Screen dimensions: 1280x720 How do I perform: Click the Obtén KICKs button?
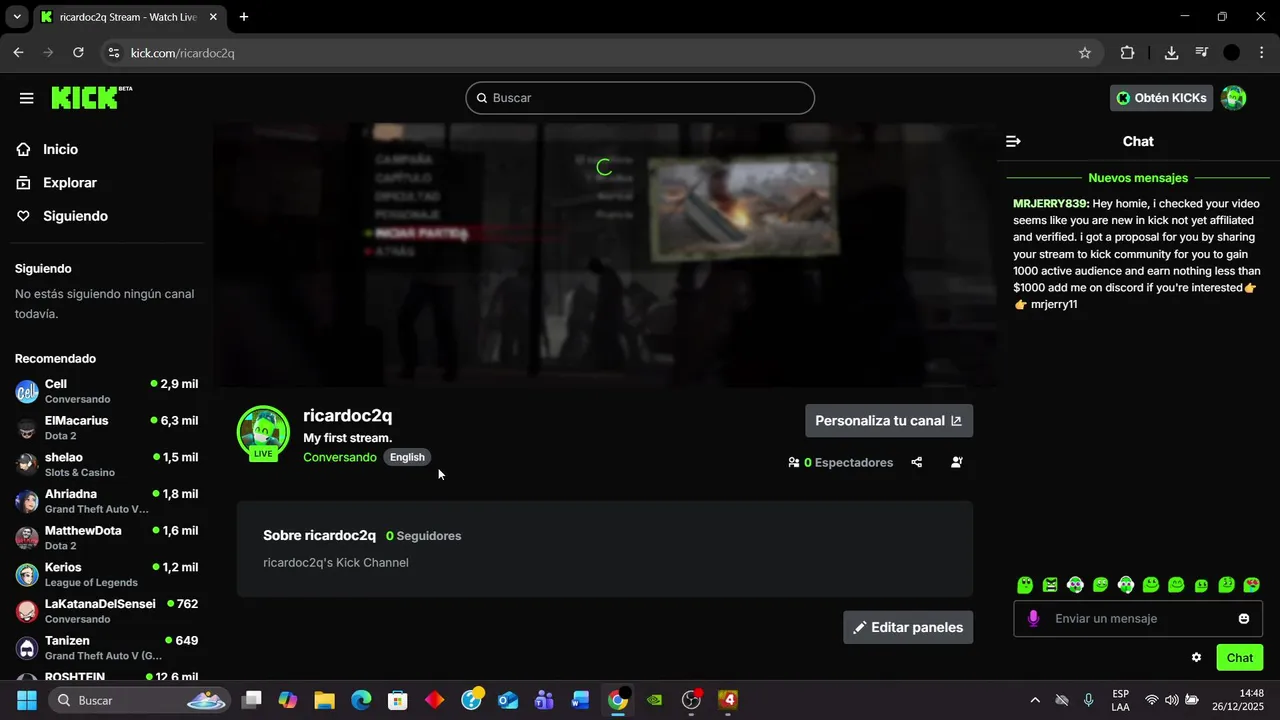click(x=1161, y=98)
